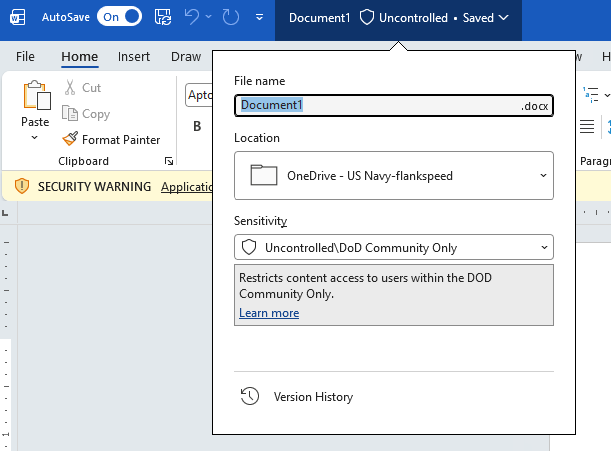This screenshot has width=611, height=451.
Task: Undo the last action
Action: pos(192,17)
